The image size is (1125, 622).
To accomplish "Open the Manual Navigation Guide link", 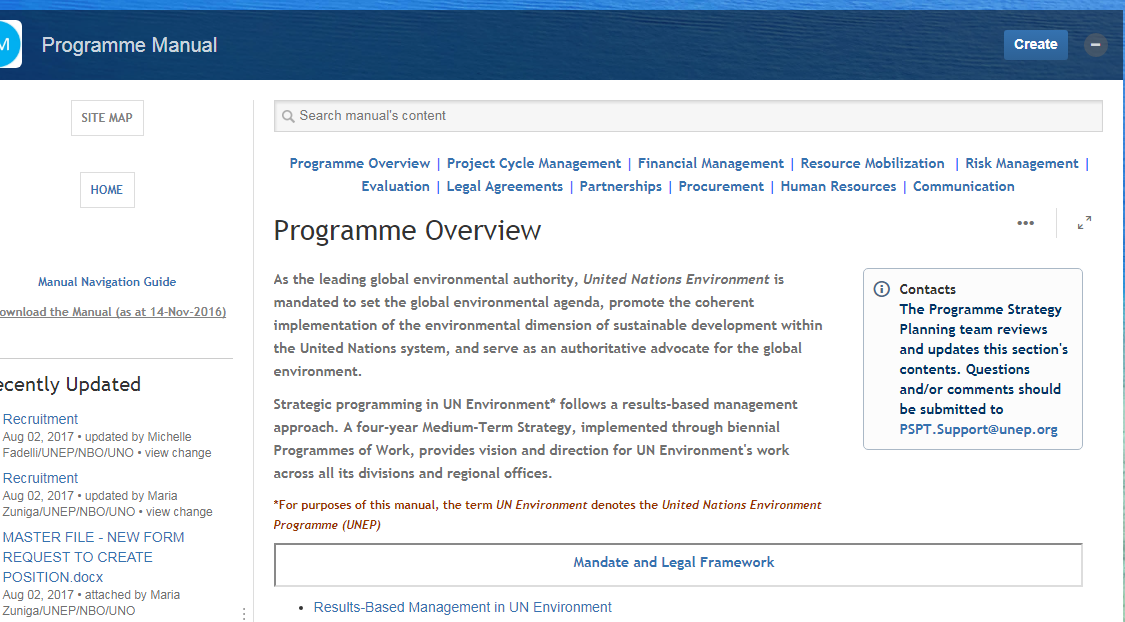I will click(x=107, y=282).
